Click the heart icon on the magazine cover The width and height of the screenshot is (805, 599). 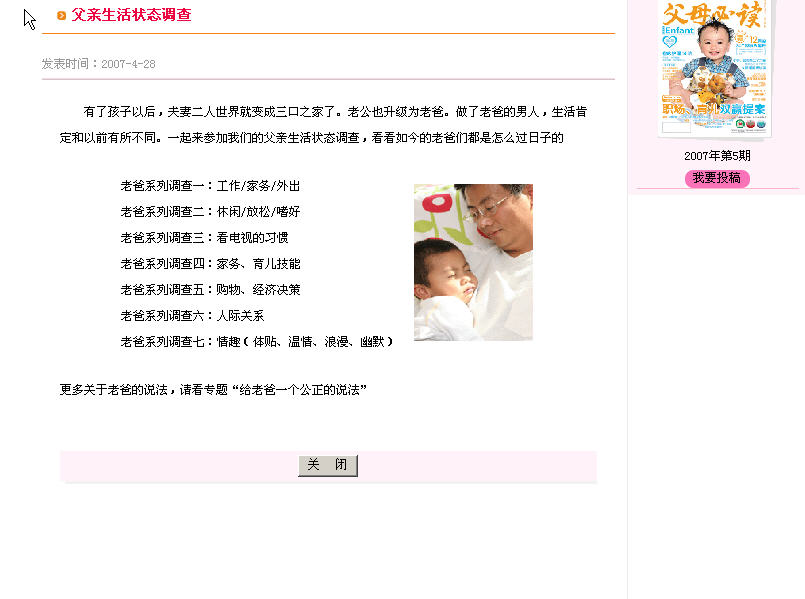tap(670, 41)
